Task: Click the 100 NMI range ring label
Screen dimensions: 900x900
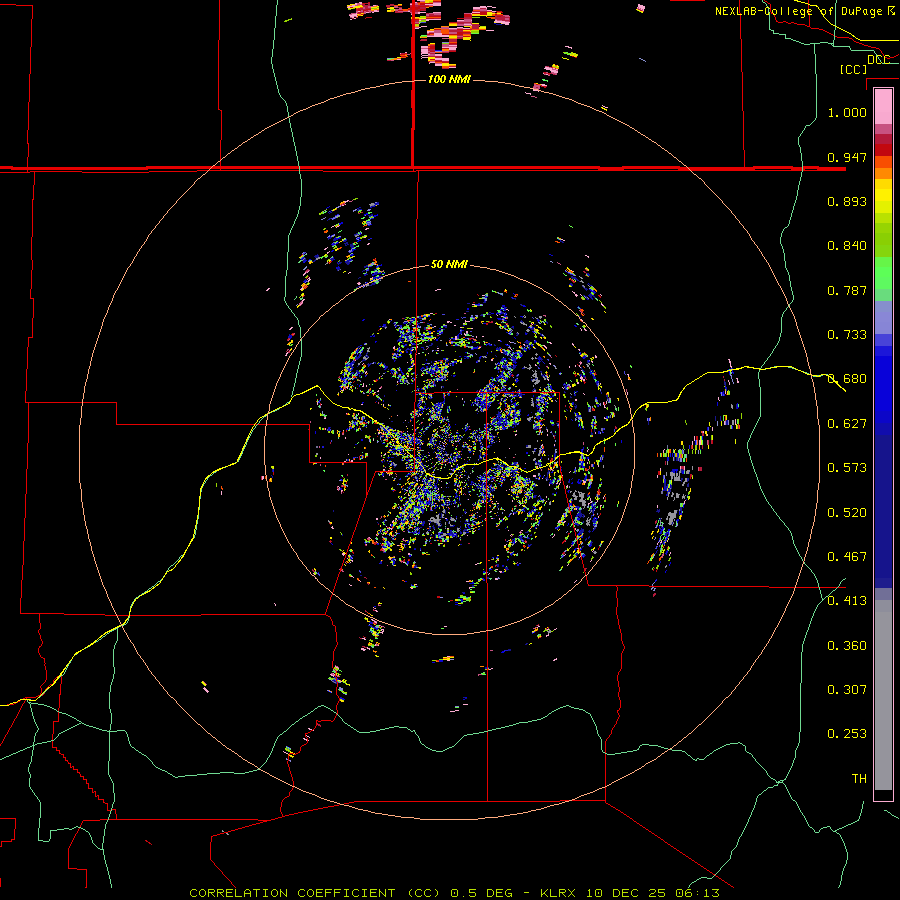Action: (449, 79)
